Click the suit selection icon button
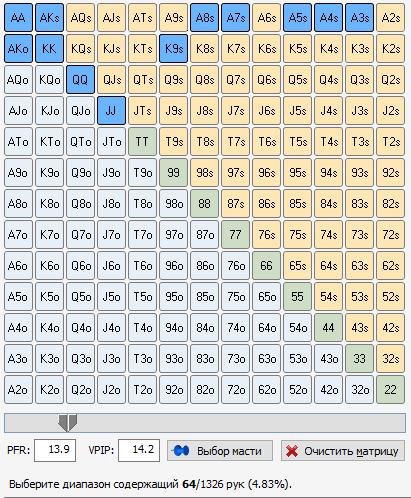Viewport: 411px width, 498px height. click(180, 451)
